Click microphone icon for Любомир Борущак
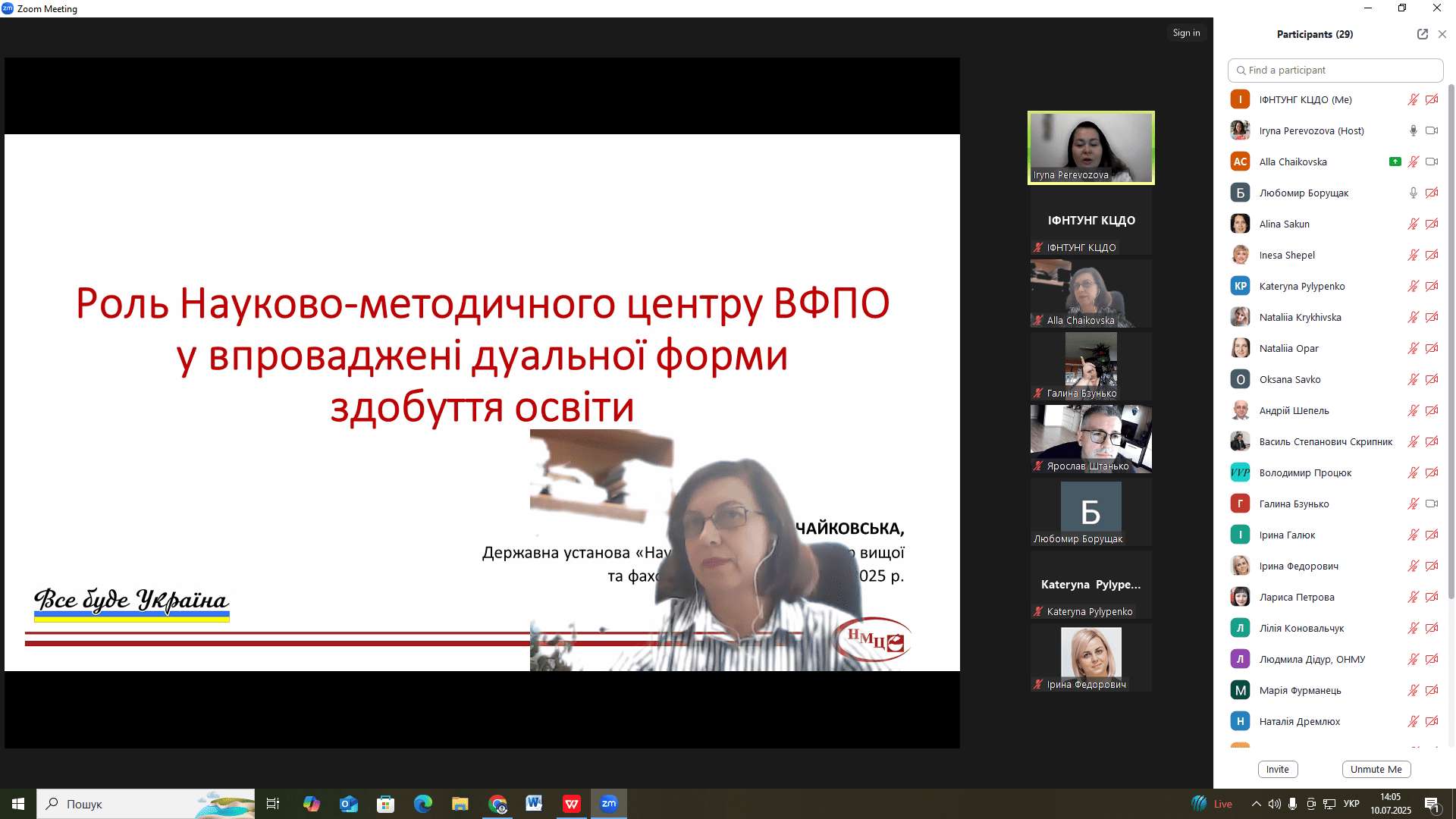 click(x=1413, y=193)
